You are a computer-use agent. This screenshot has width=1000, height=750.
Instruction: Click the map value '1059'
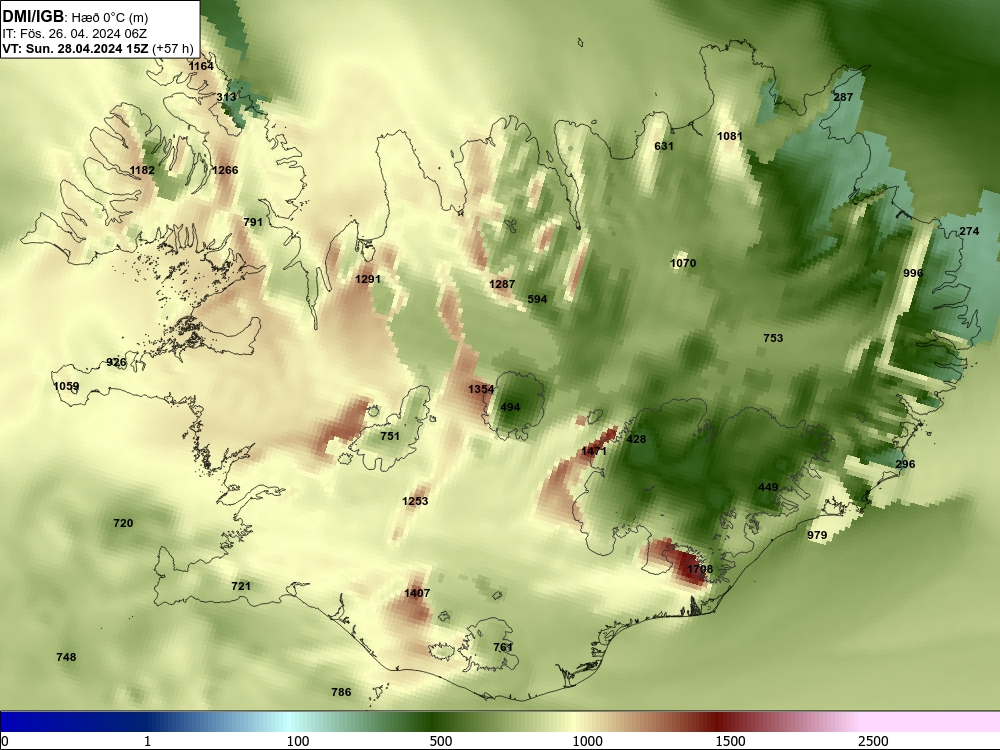66,386
